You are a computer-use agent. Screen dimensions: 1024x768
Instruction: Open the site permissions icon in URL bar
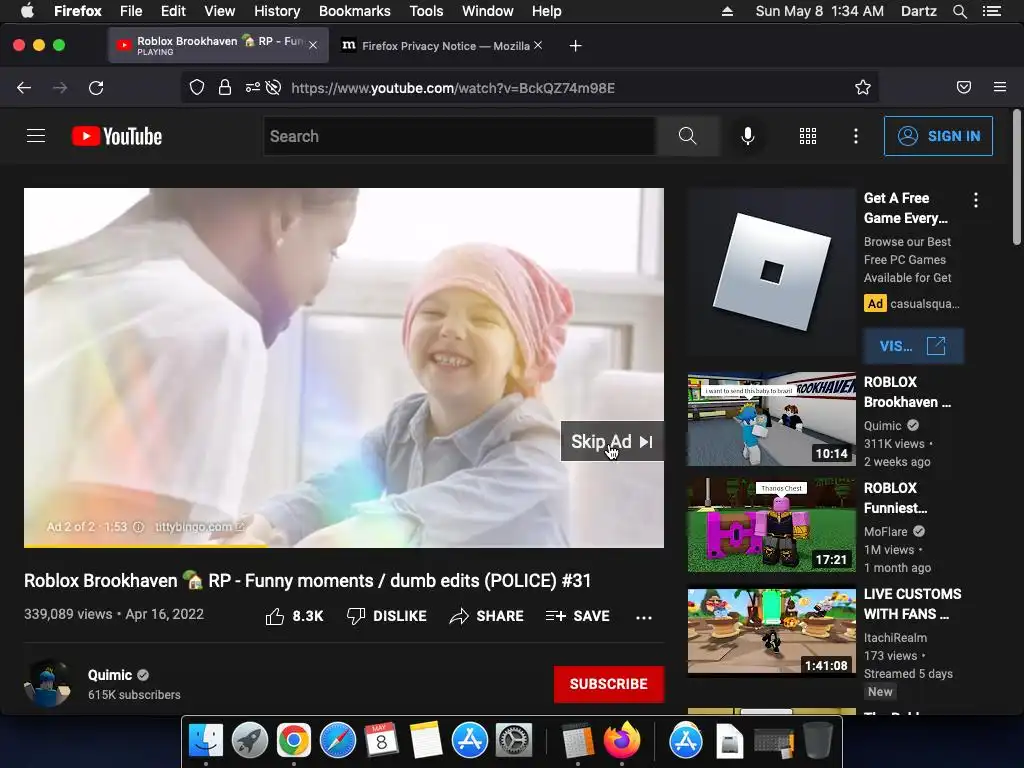click(252, 88)
